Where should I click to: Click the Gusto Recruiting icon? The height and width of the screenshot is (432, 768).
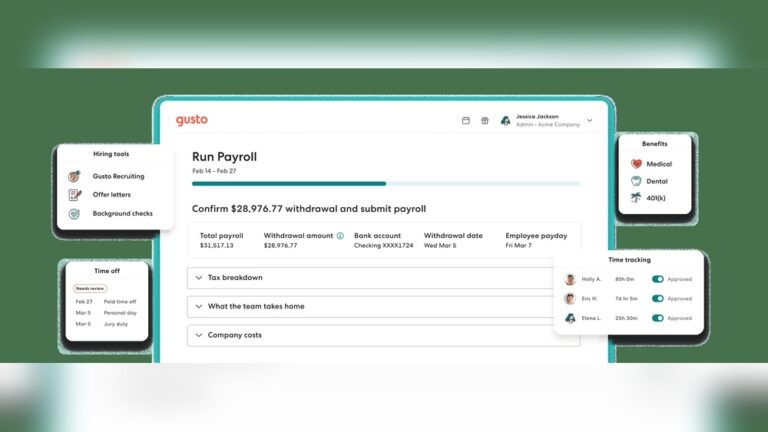click(74, 176)
